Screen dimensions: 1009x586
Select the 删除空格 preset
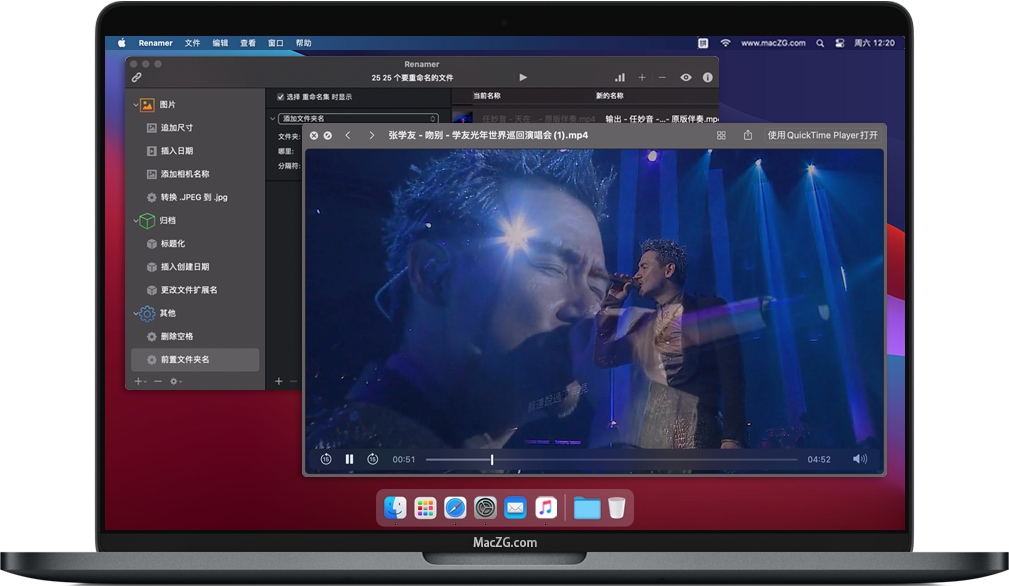coord(177,336)
